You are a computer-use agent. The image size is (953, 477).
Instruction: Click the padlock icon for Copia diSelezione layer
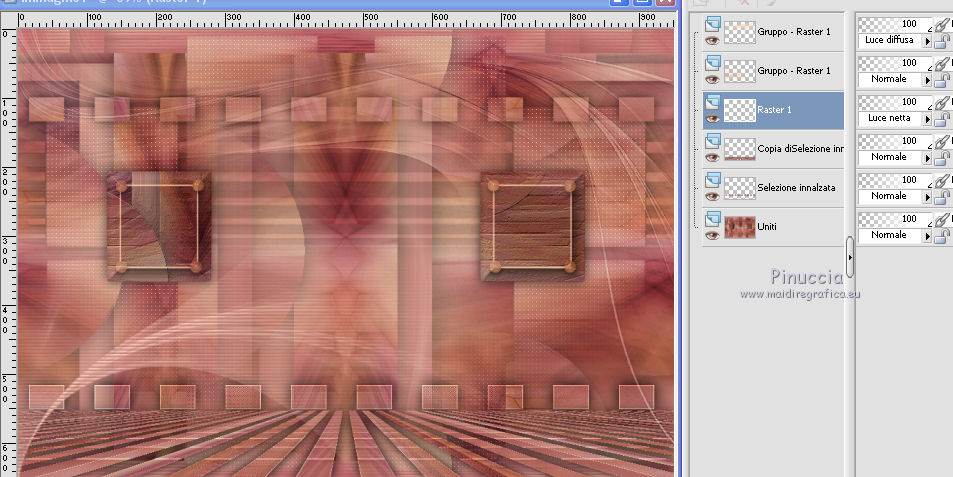(942, 159)
